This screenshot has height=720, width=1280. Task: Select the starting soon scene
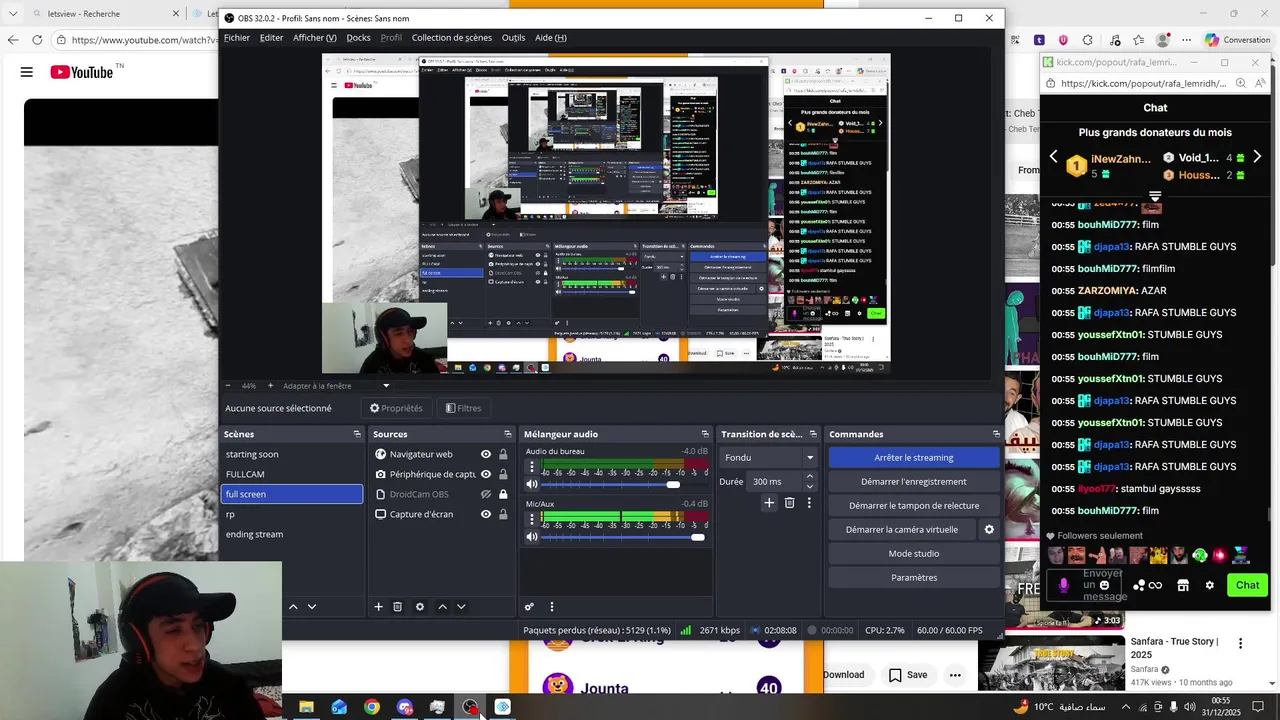(x=292, y=454)
